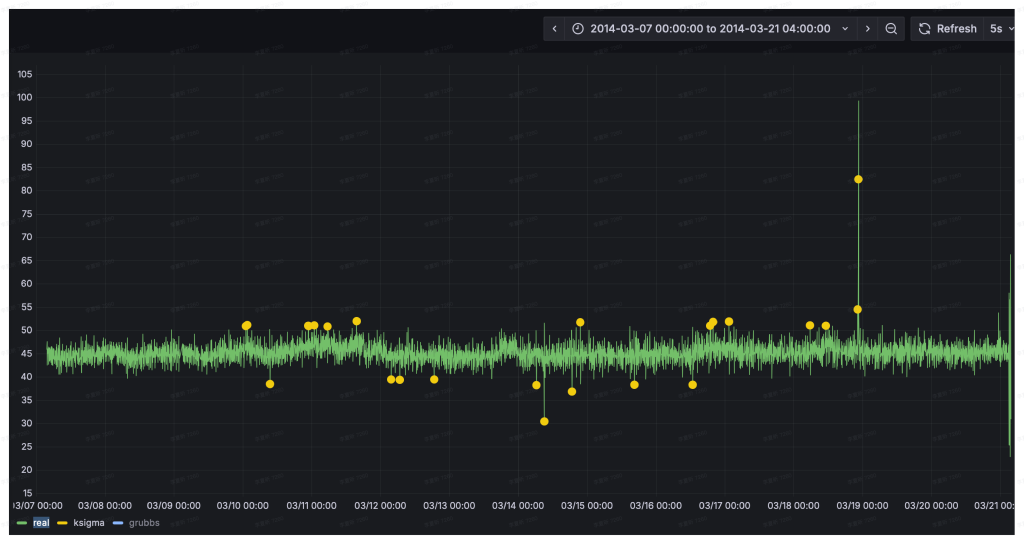Viewport: 1024px width, 544px height.
Task: Open time range picker showing 2014-03-07 to 2014-03-21
Action: pos(710,29)
